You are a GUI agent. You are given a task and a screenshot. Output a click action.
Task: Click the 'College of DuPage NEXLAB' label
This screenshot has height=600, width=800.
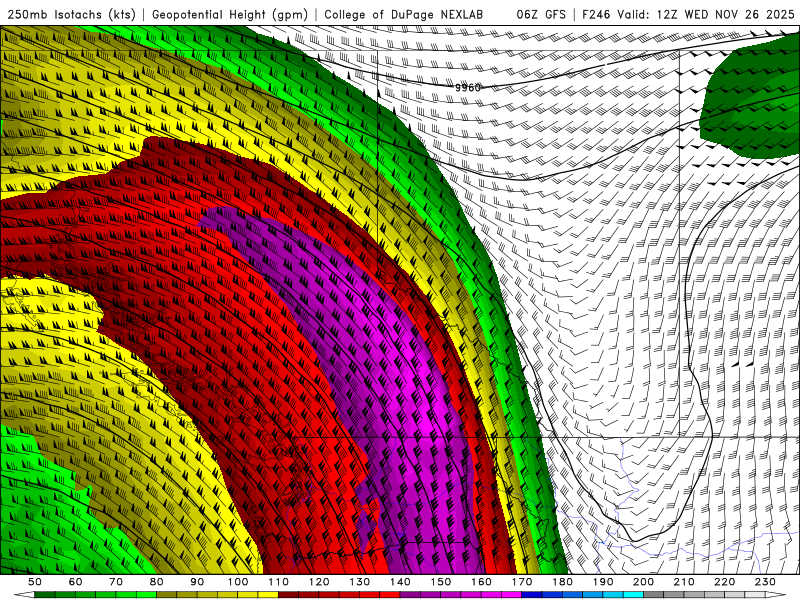point(404,14)
